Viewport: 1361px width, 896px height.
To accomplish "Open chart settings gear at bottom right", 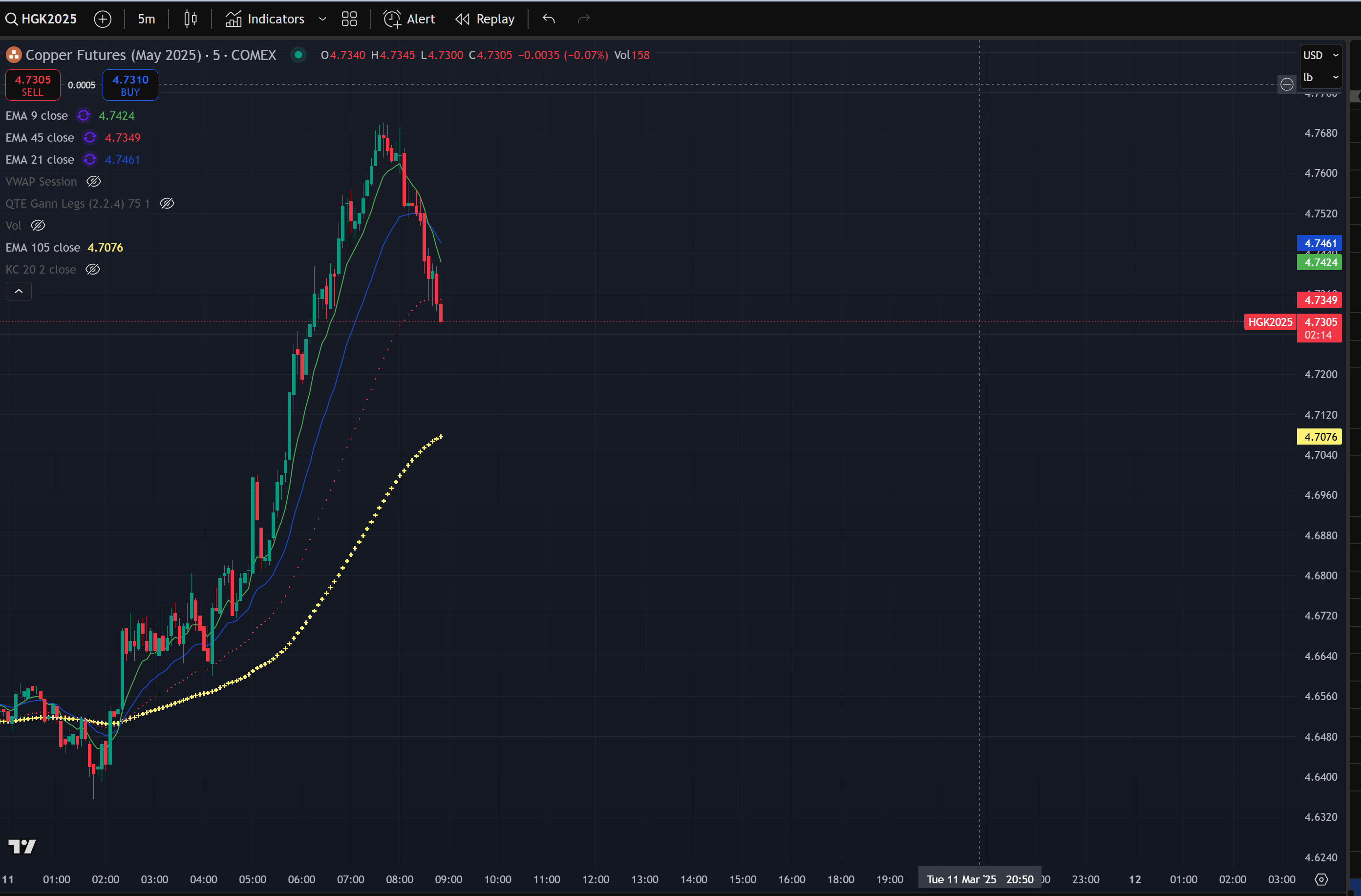I will tap(1321, 879).
